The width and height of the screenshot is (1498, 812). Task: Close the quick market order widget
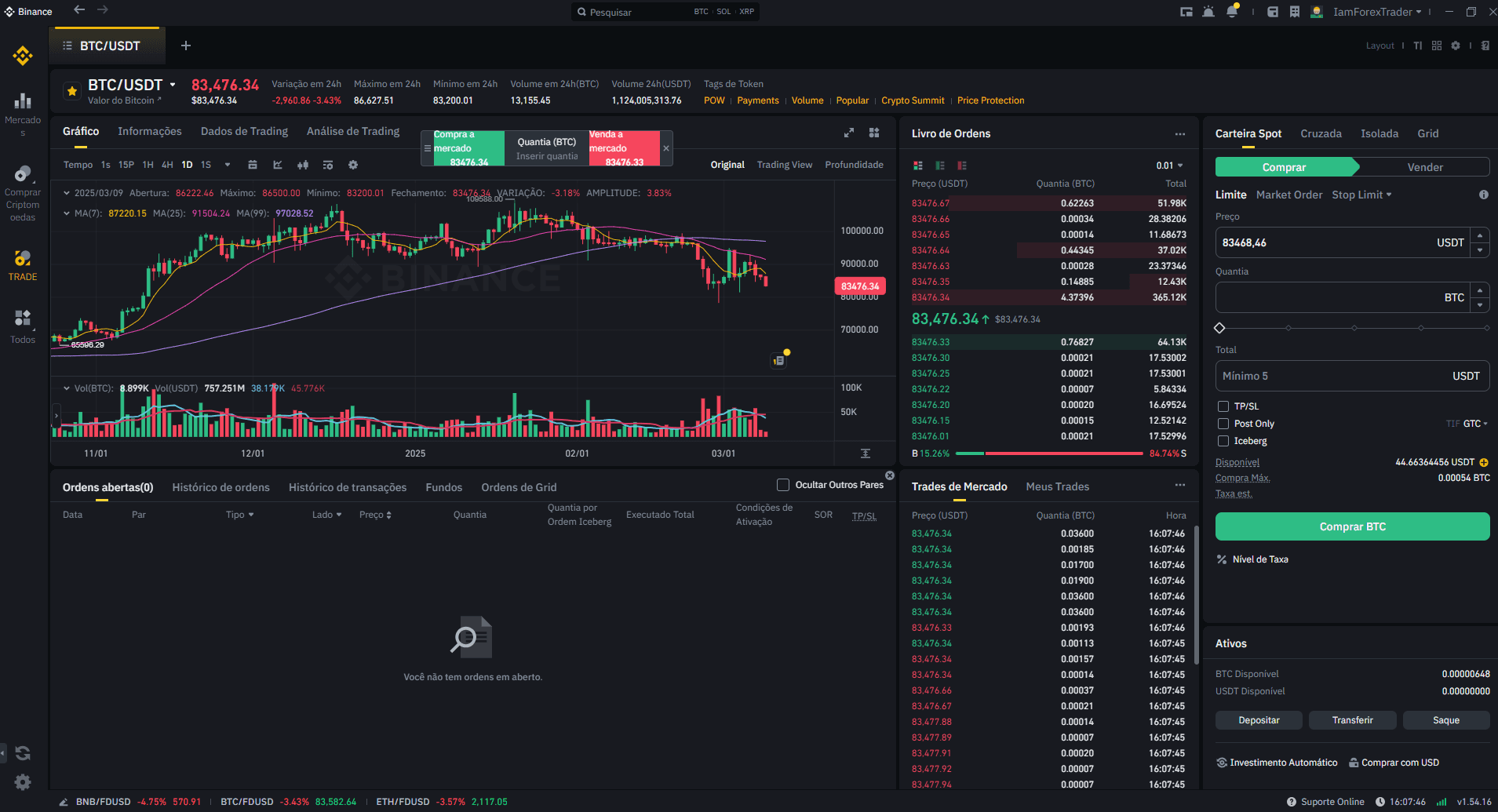666,148
